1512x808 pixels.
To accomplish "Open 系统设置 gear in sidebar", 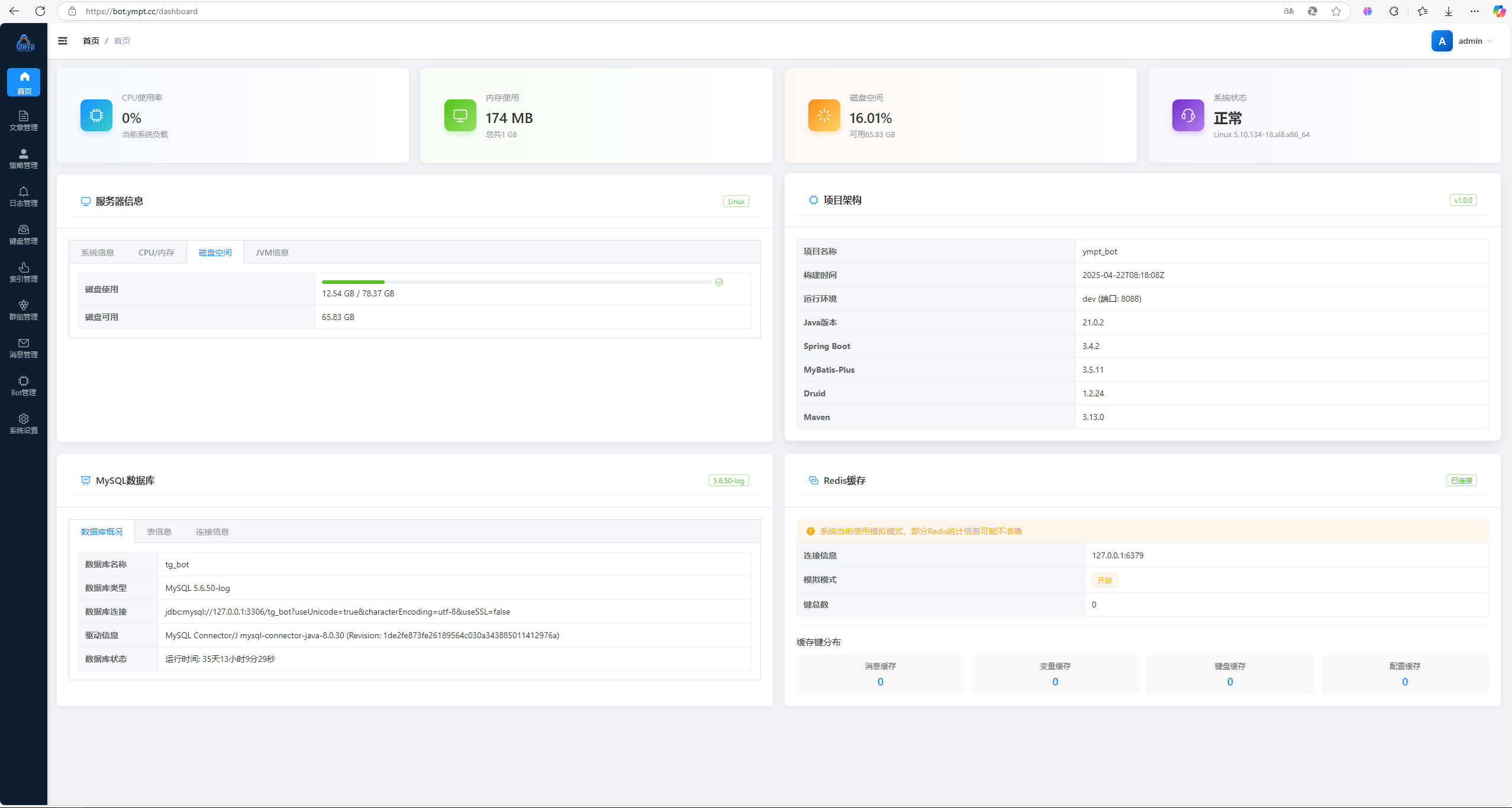I will pos(24,423).
